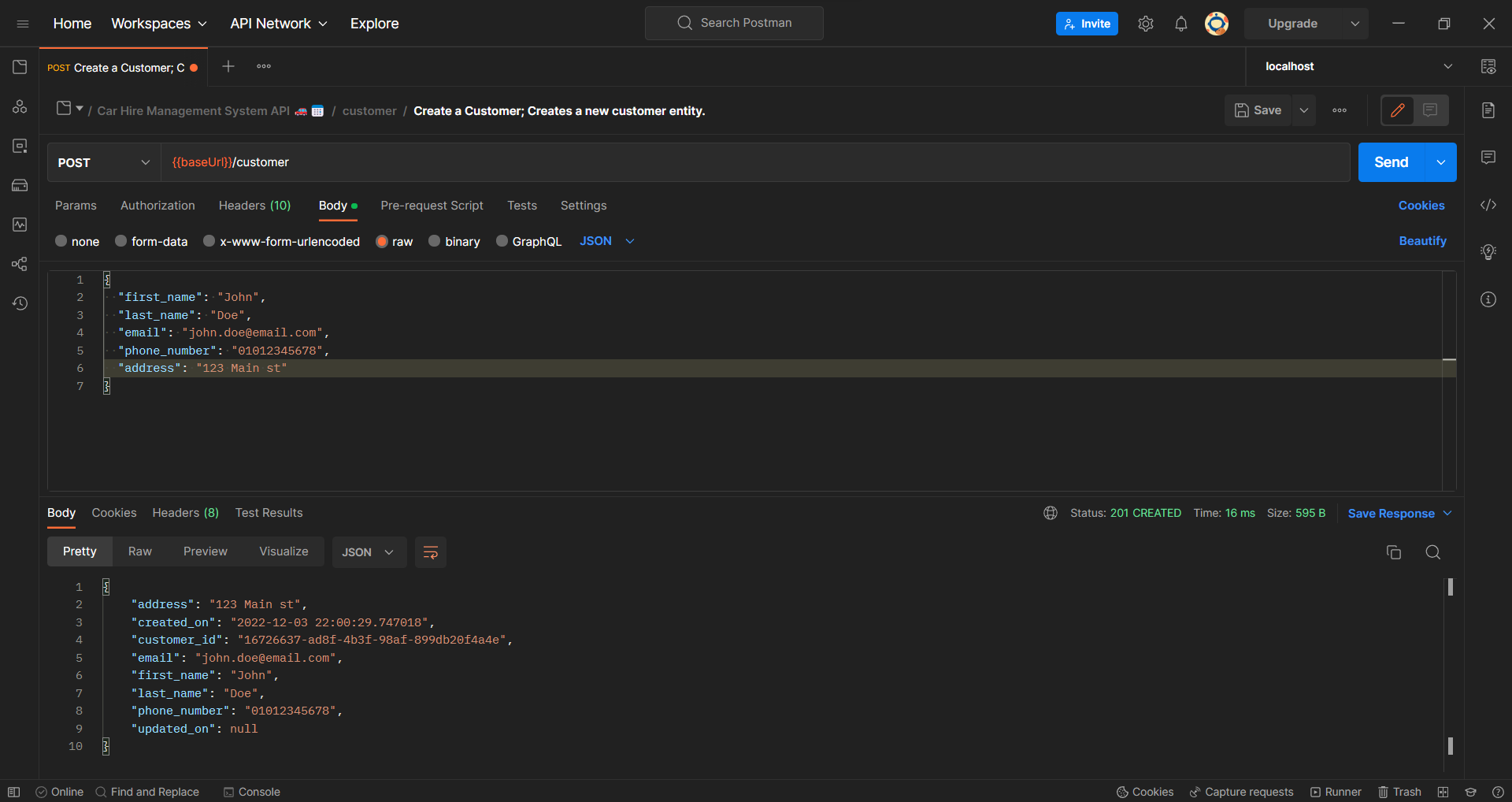Screen dimensions: 1512x802
Task: Open Trash in status bar
Action: pyautogui.click(x=1399, y=792)
